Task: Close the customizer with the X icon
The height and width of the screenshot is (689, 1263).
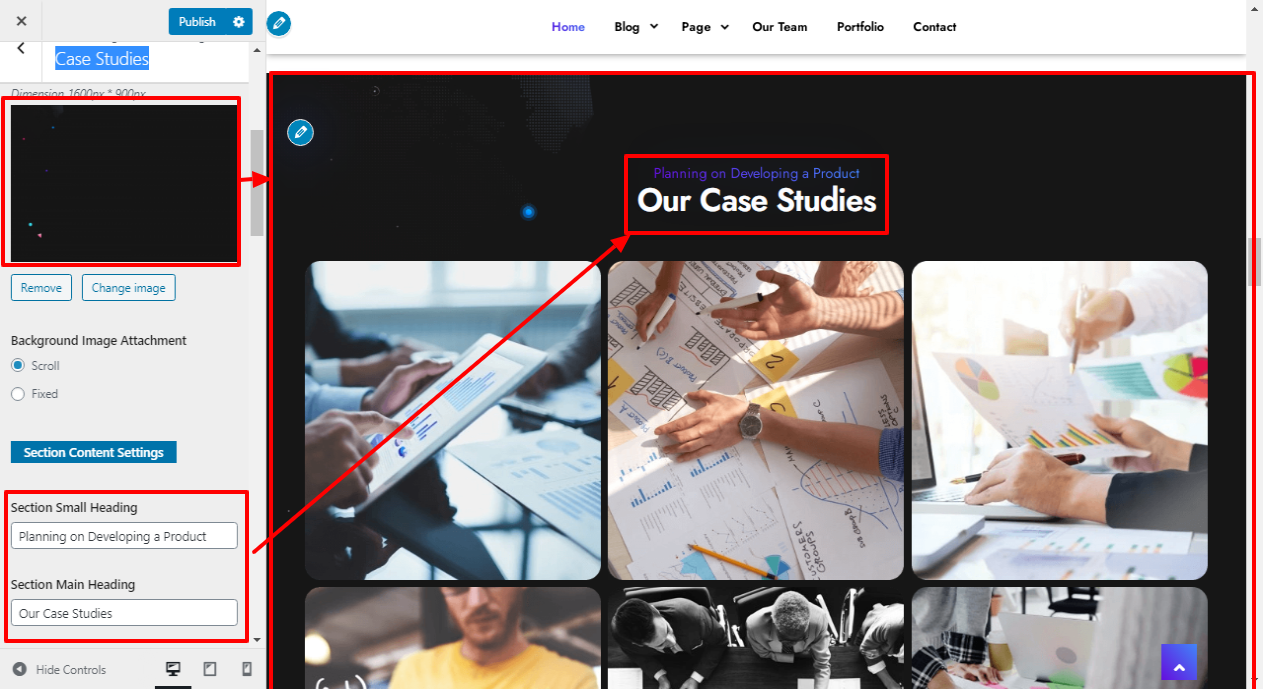Action: [x=21, y=21]
